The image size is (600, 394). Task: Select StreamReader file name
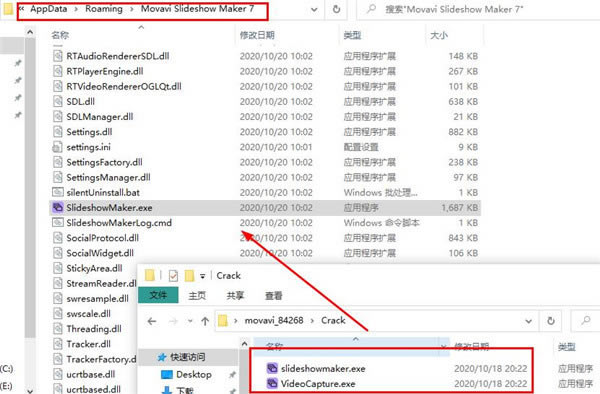point(101,283)
